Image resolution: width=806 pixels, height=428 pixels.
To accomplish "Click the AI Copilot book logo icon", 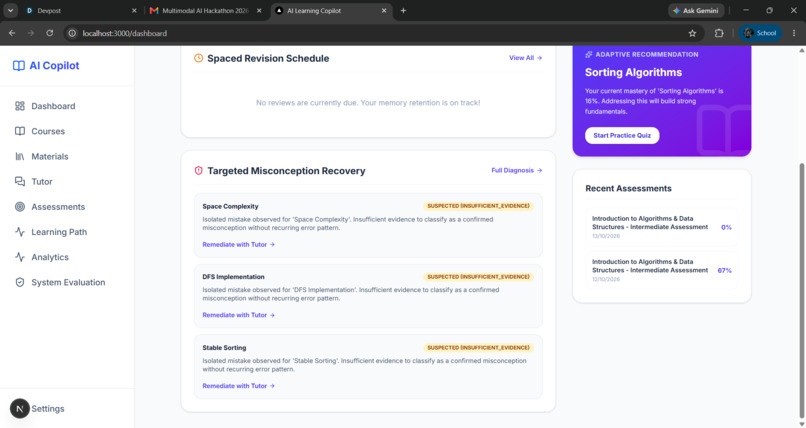I will coord(19,66).
